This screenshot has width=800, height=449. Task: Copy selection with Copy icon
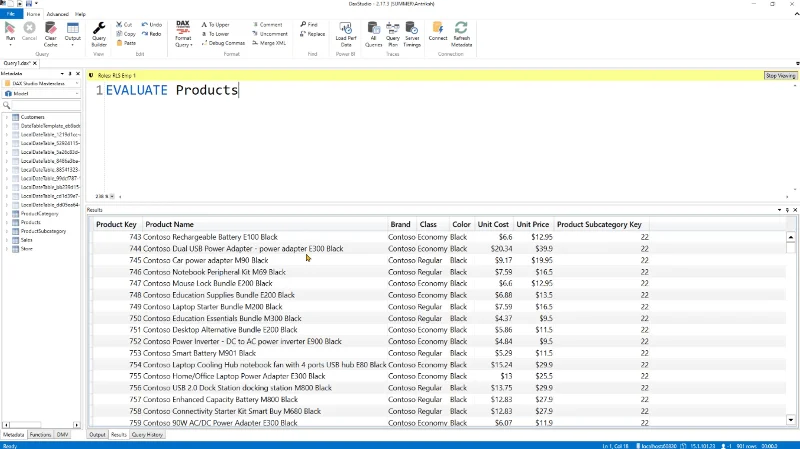click(x=126, y=34)
